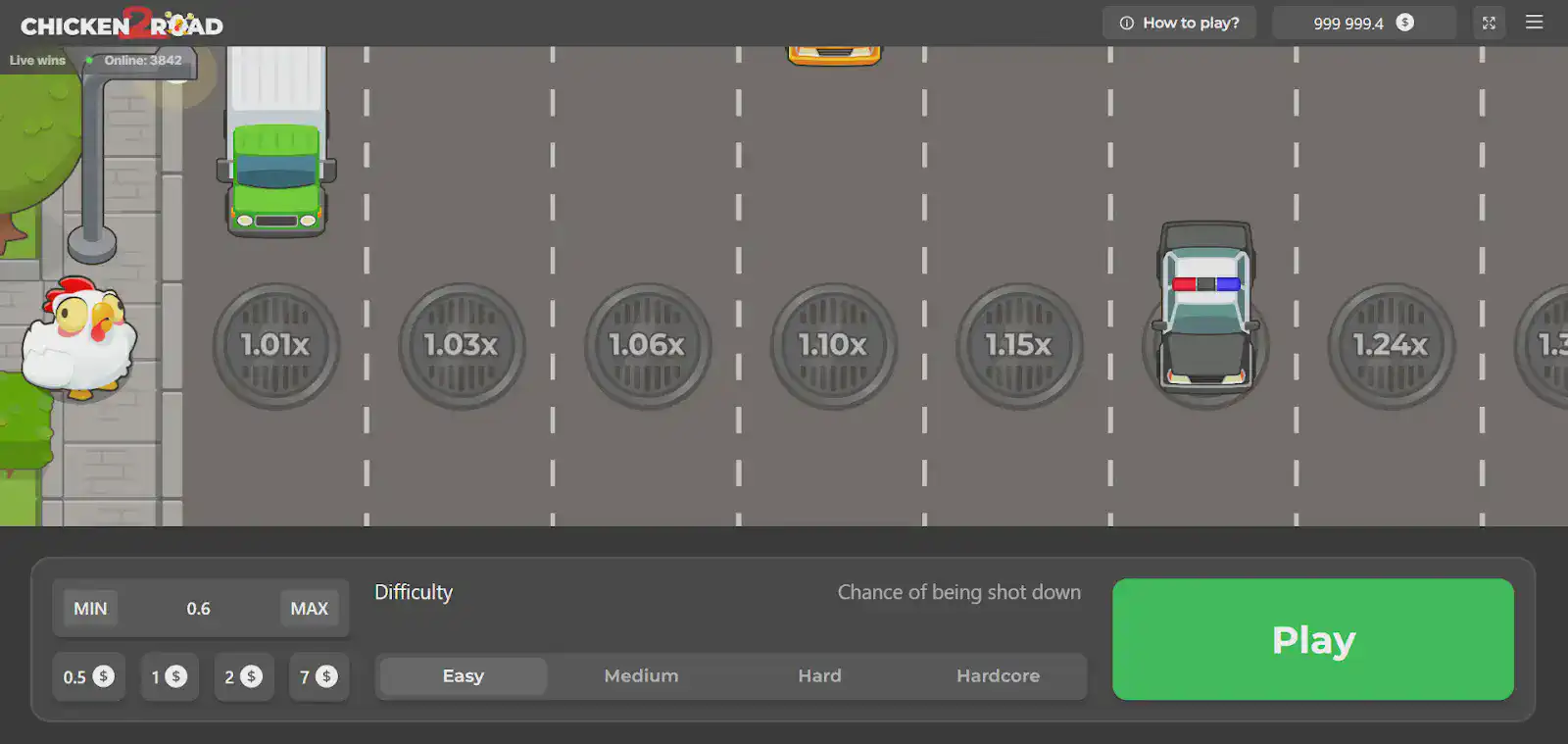Click the Online: 3842 counter
This screenshot has width=1568, height=744.
coord(142,60)
